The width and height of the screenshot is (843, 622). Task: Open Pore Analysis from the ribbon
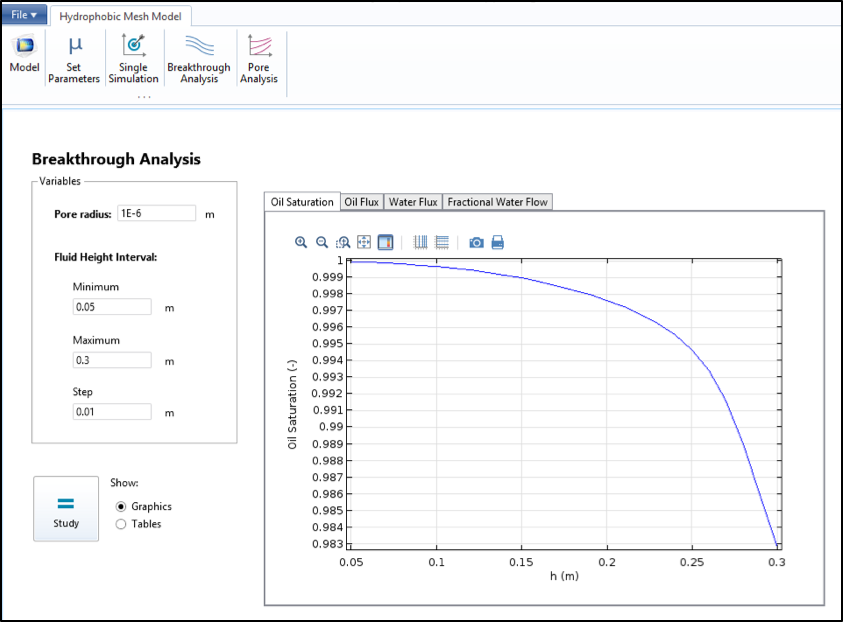(259, 59)
